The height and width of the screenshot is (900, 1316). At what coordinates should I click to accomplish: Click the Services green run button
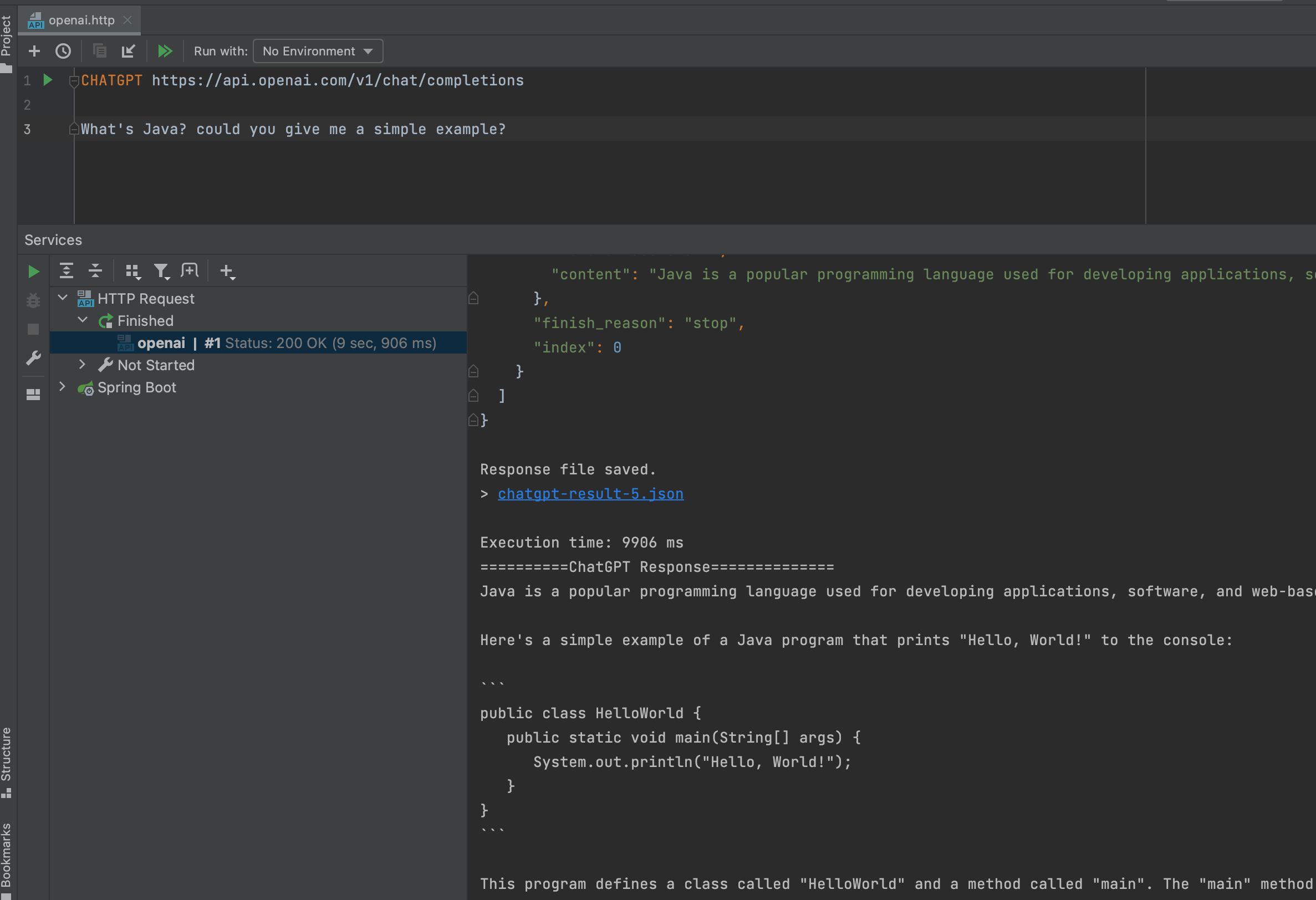[x=33, y=272]
